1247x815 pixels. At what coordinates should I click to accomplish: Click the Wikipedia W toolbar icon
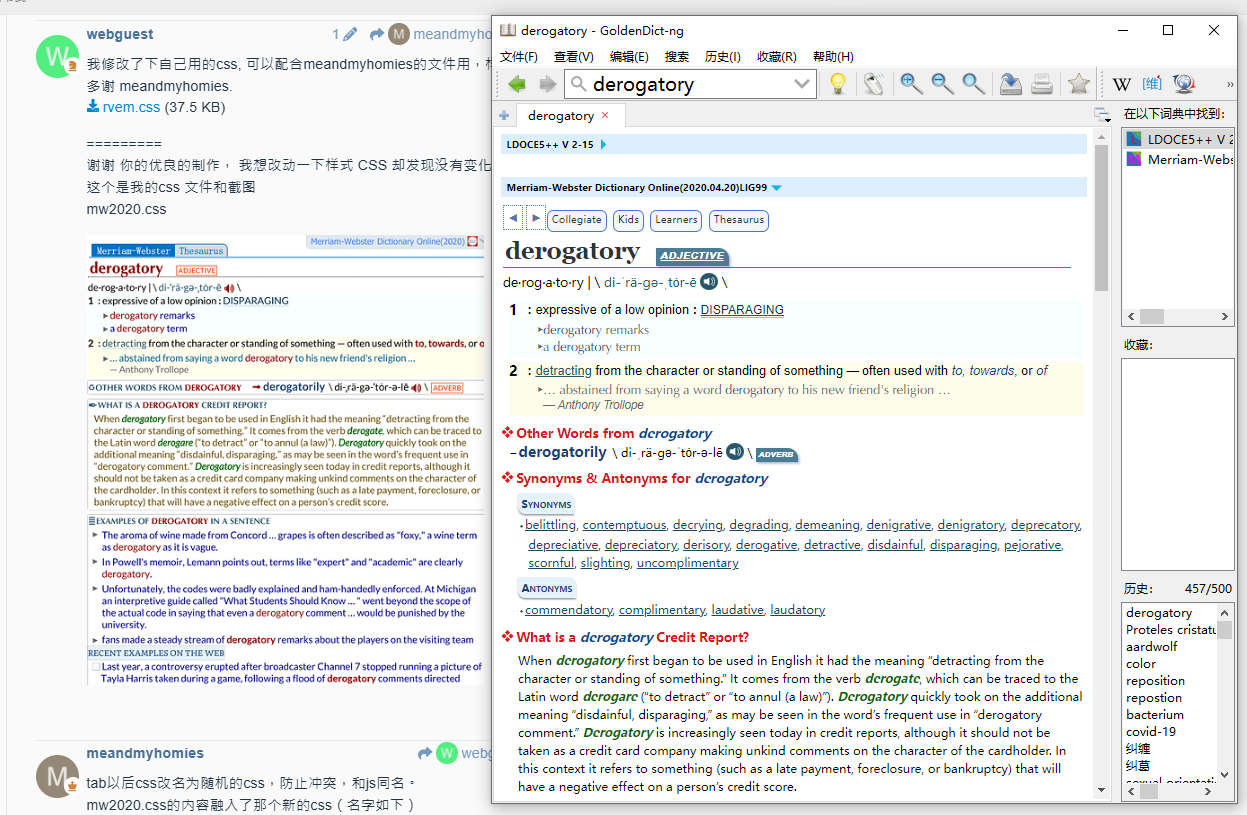point(1122,84)
